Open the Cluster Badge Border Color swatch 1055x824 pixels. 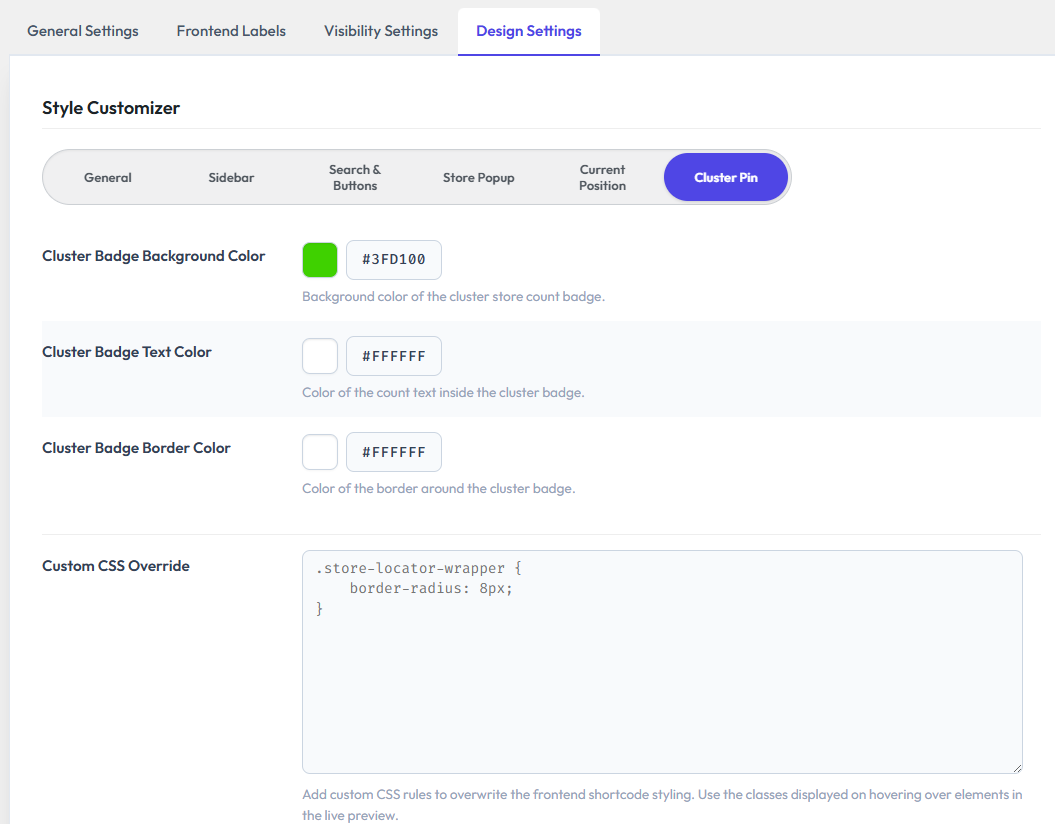(320, 452)
